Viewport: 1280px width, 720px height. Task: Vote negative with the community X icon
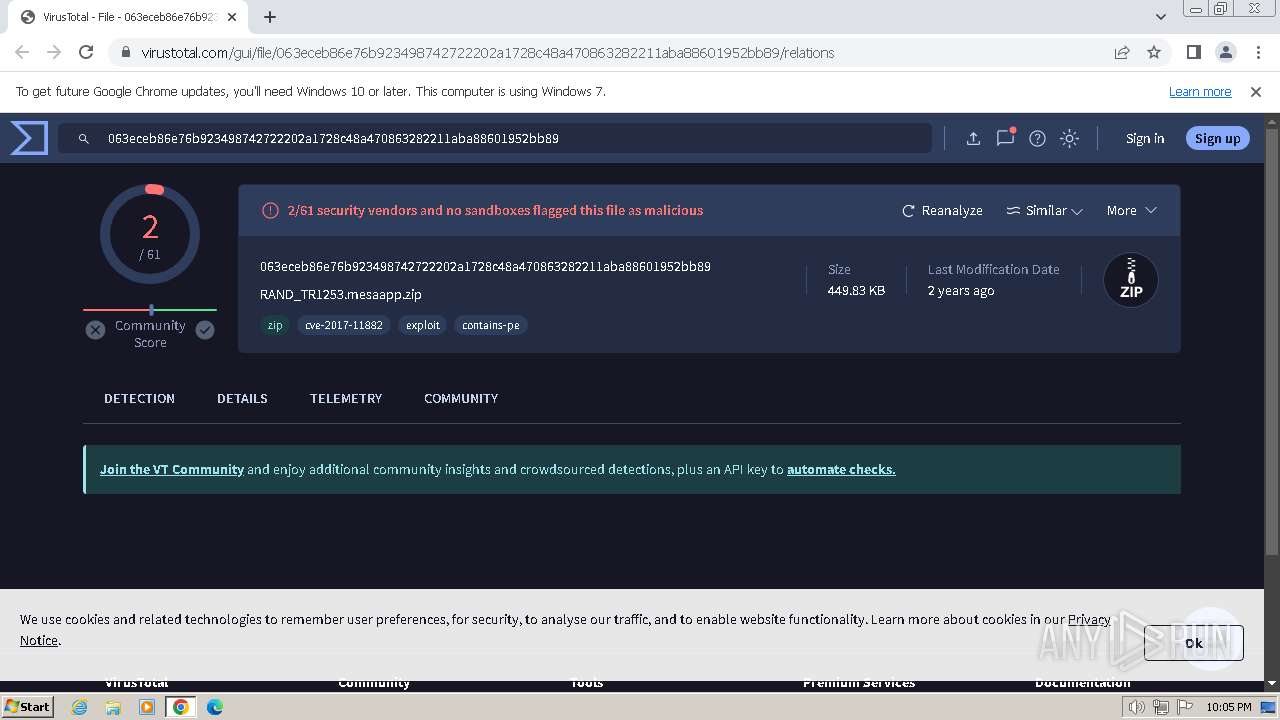coord(95,330)
